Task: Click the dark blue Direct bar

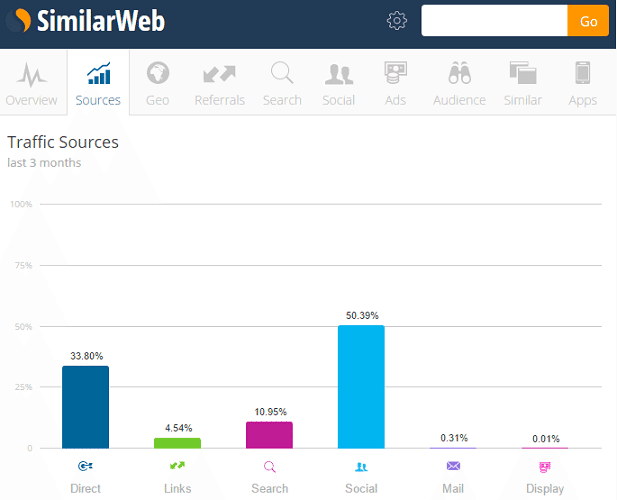Action: (x=85, y=407)
